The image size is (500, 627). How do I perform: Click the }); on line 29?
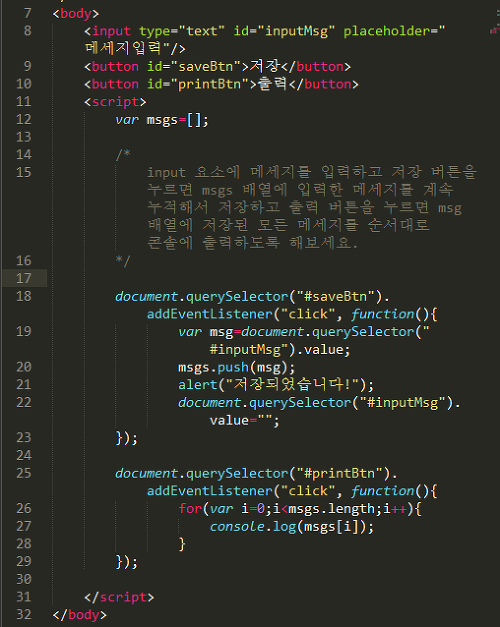[x=127, y=562]
